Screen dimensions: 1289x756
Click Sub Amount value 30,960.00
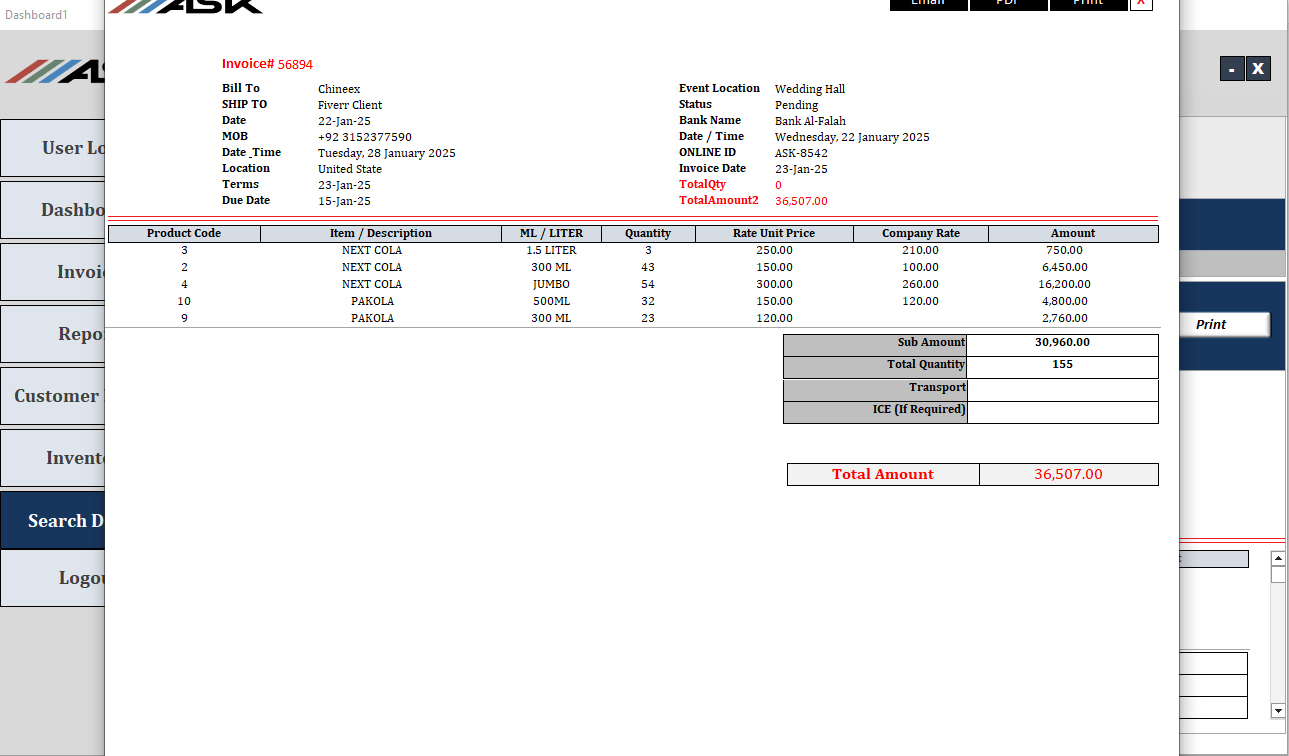click(x=1063, y=345)
